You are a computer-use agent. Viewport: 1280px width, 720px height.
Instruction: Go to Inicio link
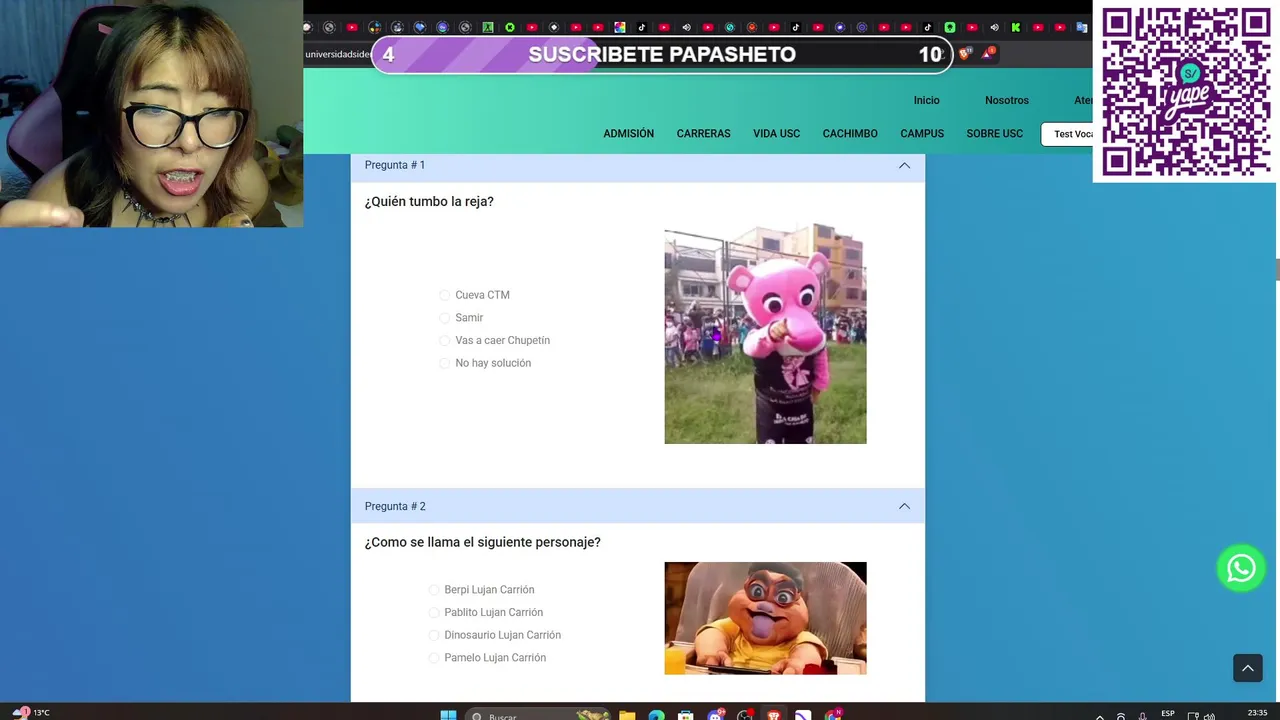point(926,100)
